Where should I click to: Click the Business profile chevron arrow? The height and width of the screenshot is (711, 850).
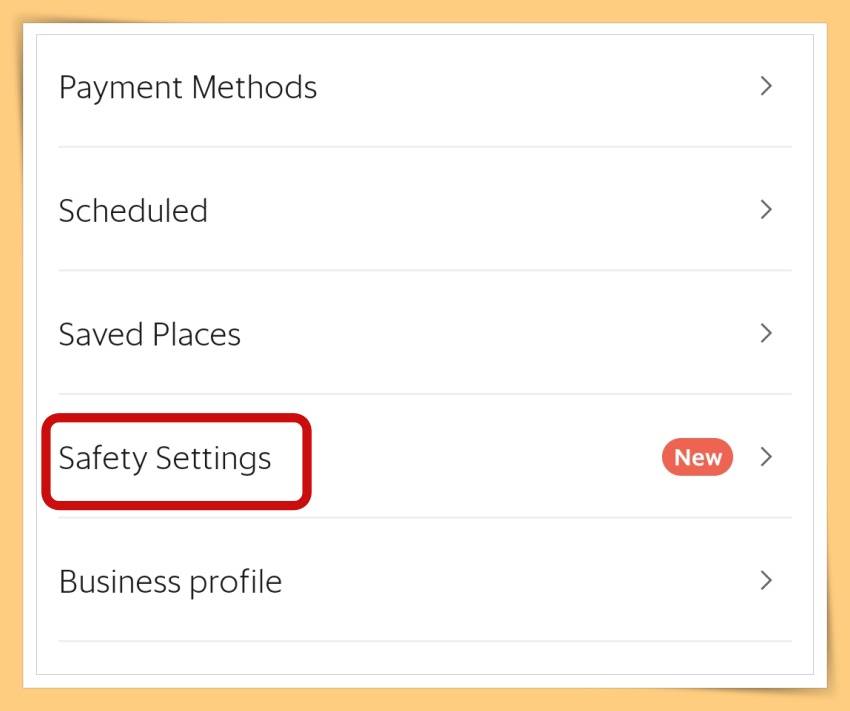pyautogui.click(x=766, y=580)
